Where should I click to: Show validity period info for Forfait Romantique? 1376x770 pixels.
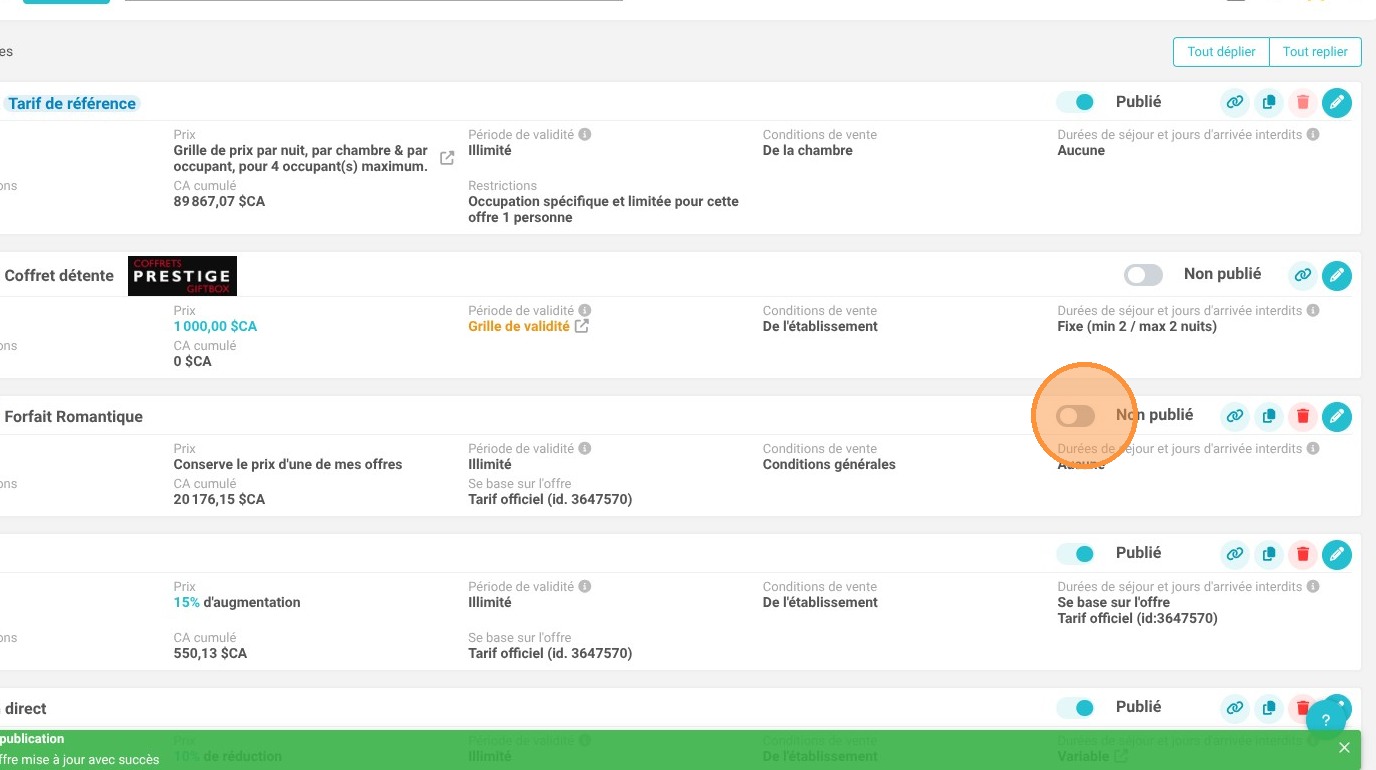tap(584, 448)
